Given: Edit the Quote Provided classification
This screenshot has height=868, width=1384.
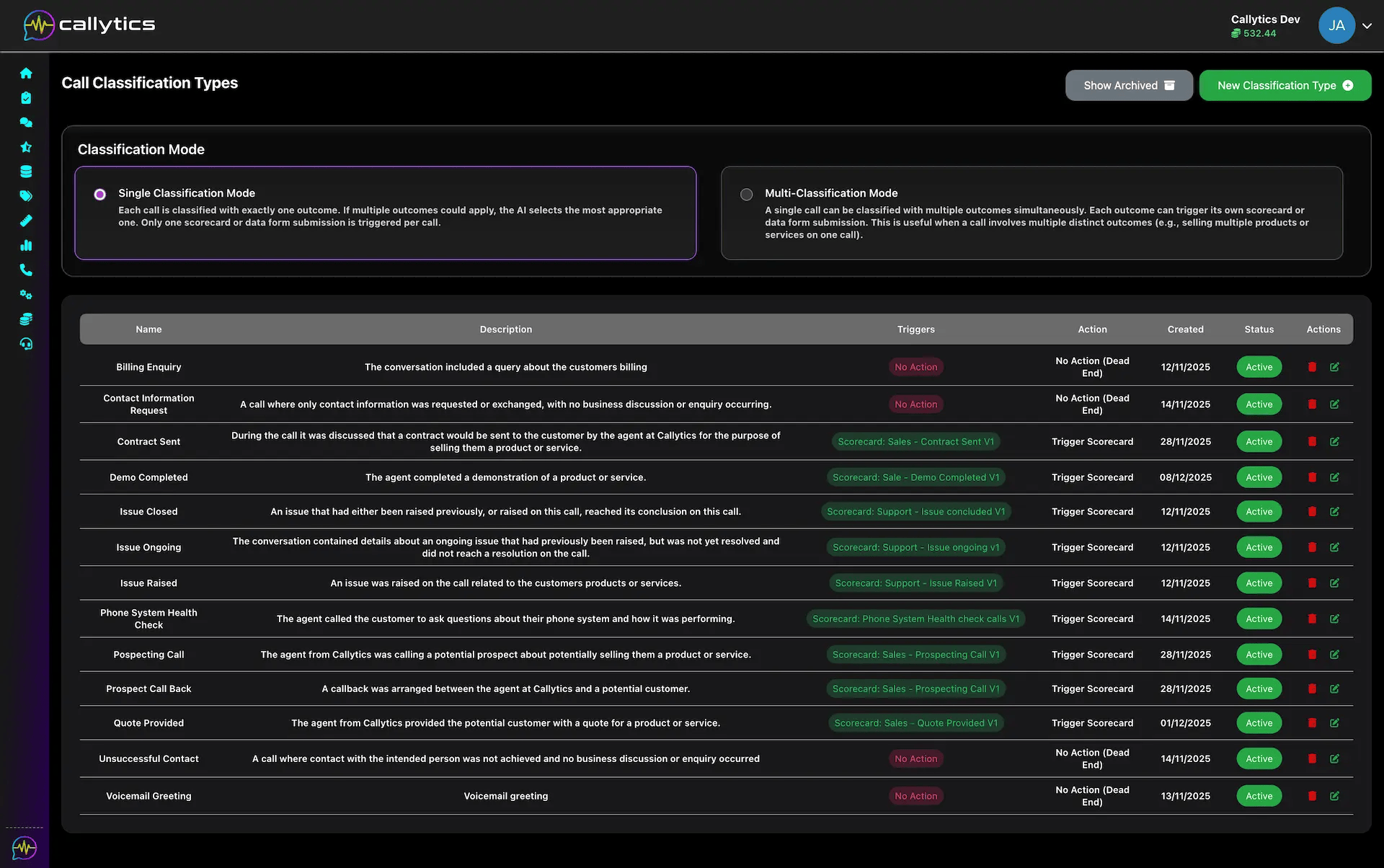Looking at the screenshot, I should point(1334,722).
